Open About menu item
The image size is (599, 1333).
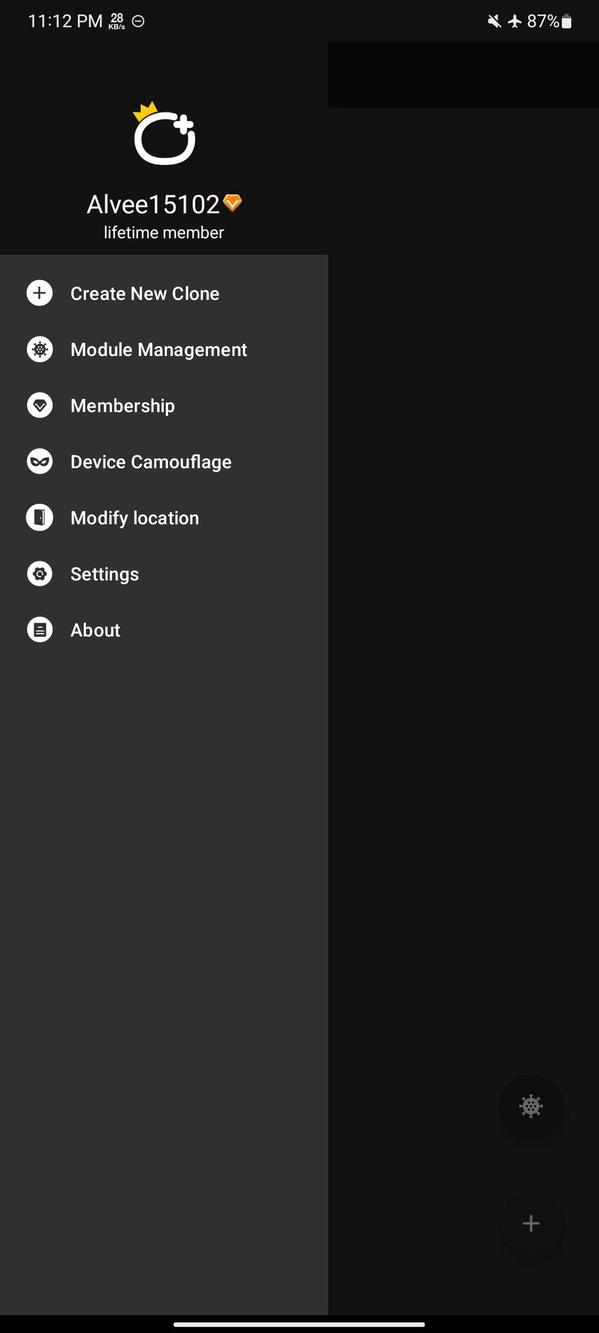[164, 629]
